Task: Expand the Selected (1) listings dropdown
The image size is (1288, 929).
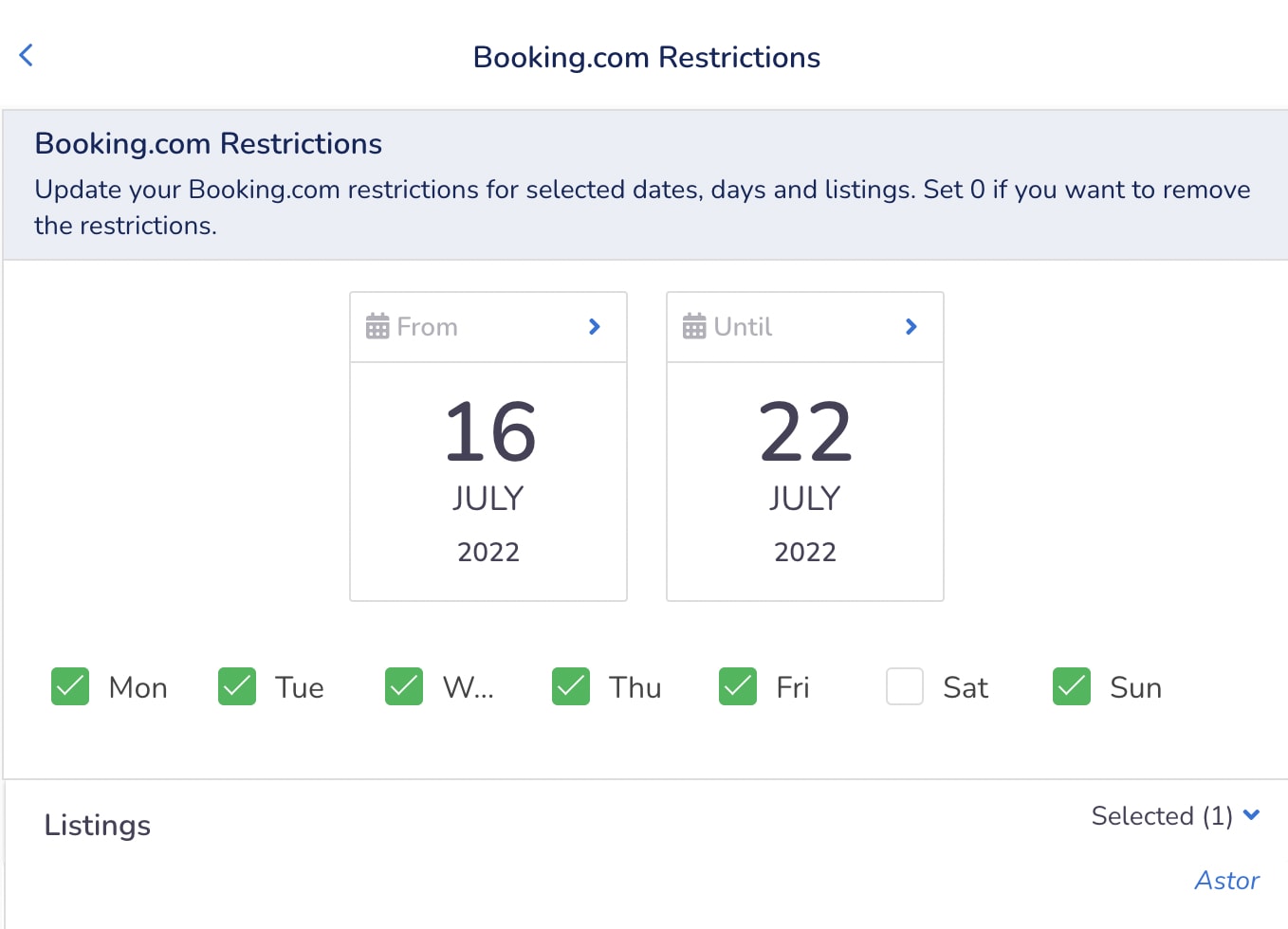Action: (1175, 815)
